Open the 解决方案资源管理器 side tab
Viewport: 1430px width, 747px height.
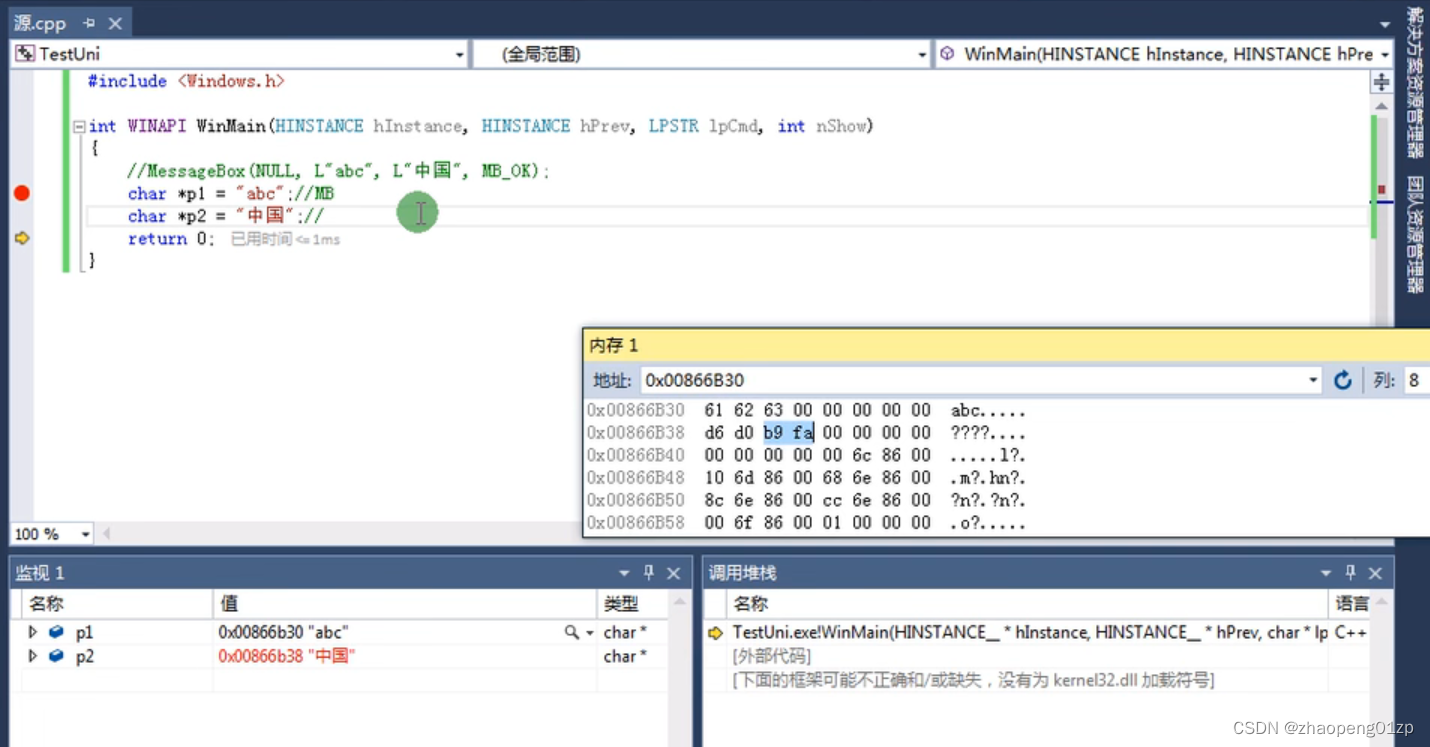(x=1415, y=83)
